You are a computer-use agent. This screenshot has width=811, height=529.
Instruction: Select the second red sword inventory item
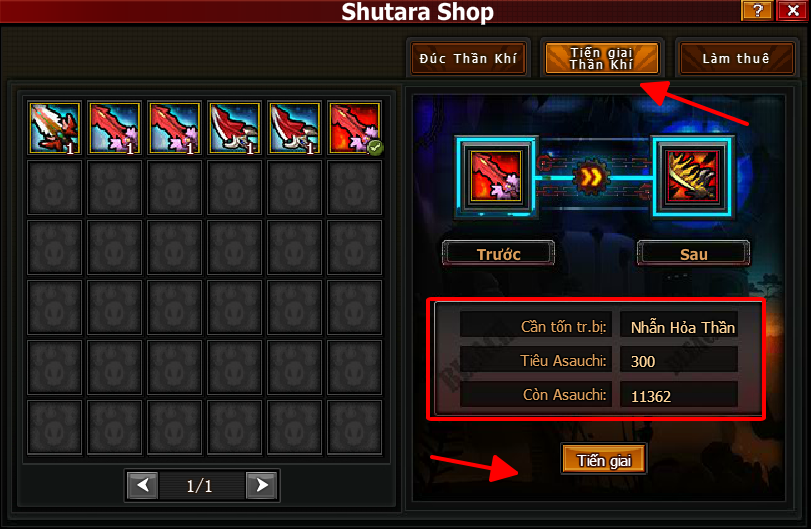tap(114, 128)
